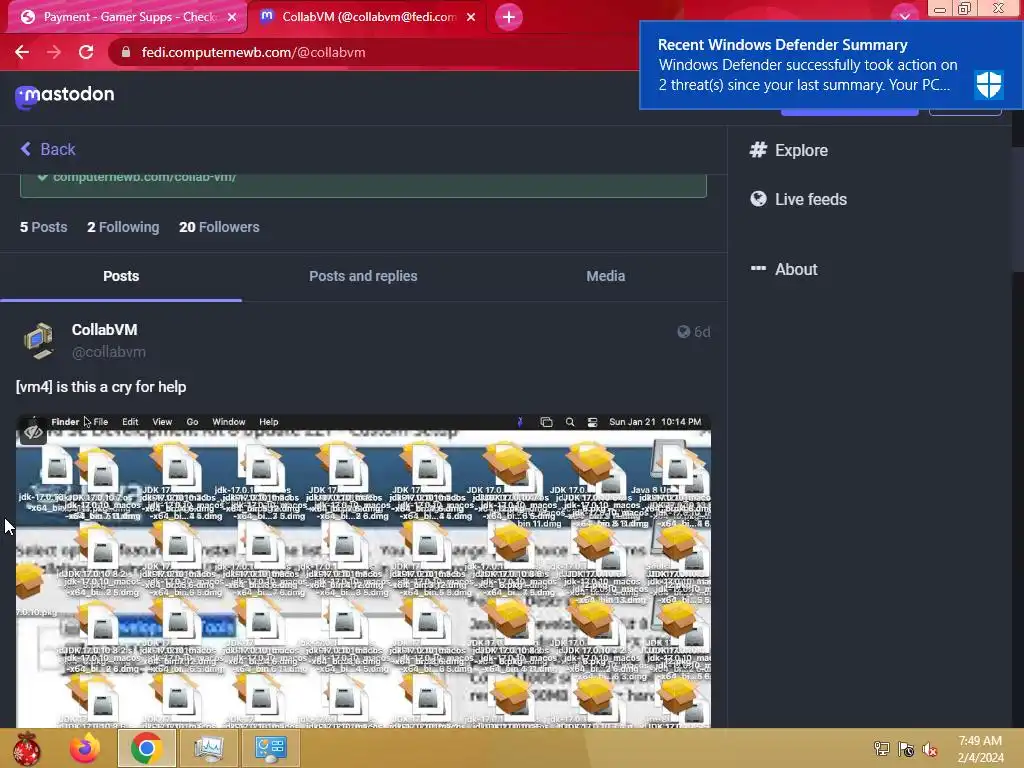Click the network tray icon
Image resolution: width=1024 pixels, height=768 pixels.
point(882,749)
